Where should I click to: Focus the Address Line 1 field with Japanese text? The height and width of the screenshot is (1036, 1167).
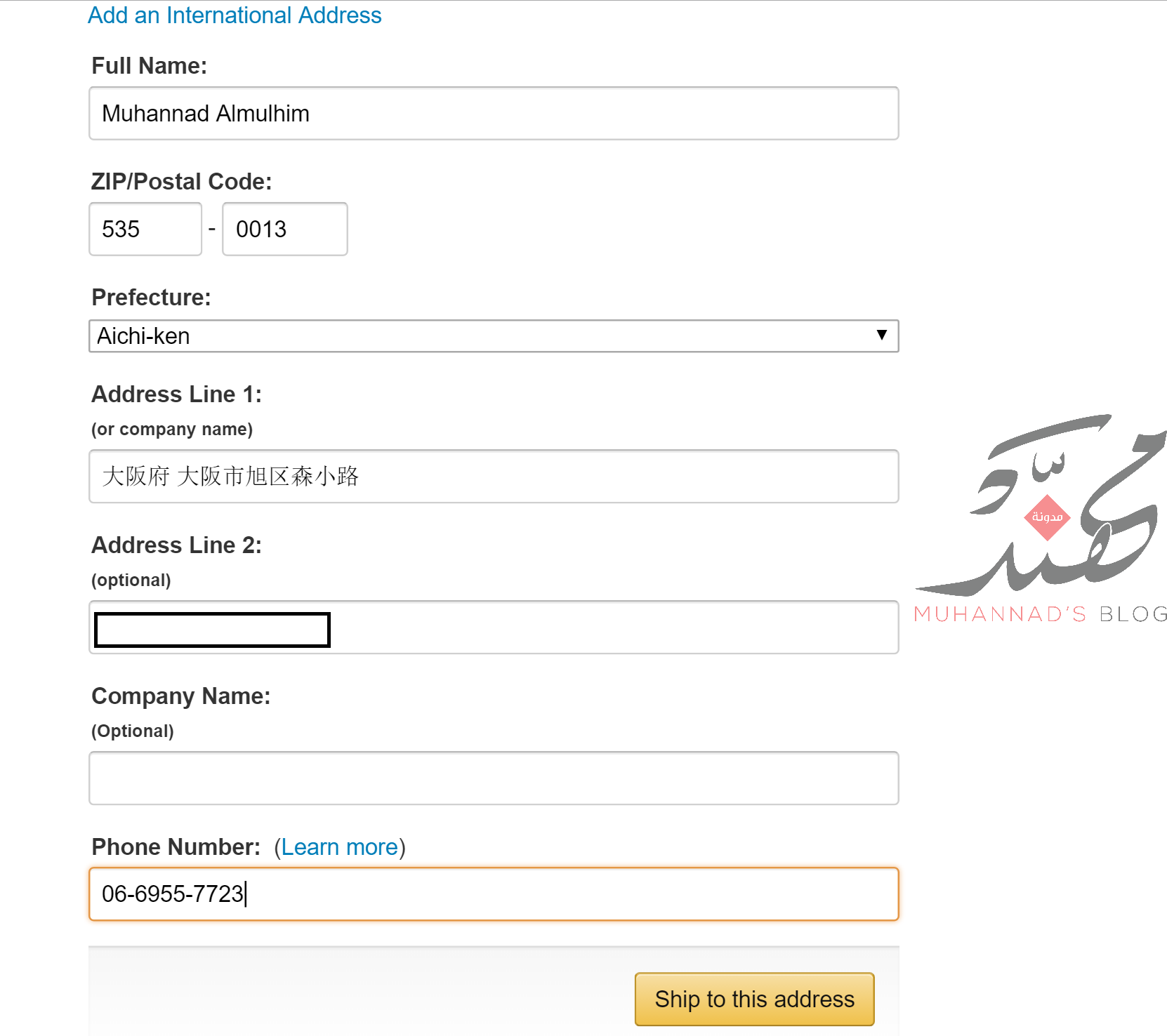[494, 477]
